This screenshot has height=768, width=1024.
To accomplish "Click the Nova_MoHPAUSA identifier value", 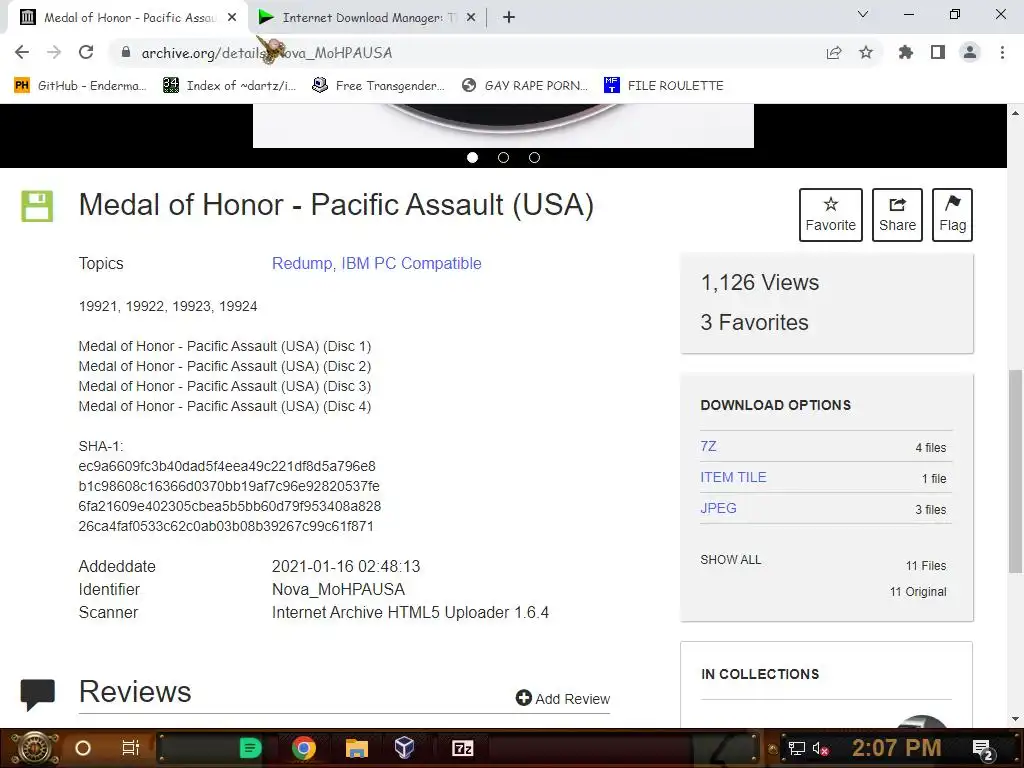I will 338,589.
